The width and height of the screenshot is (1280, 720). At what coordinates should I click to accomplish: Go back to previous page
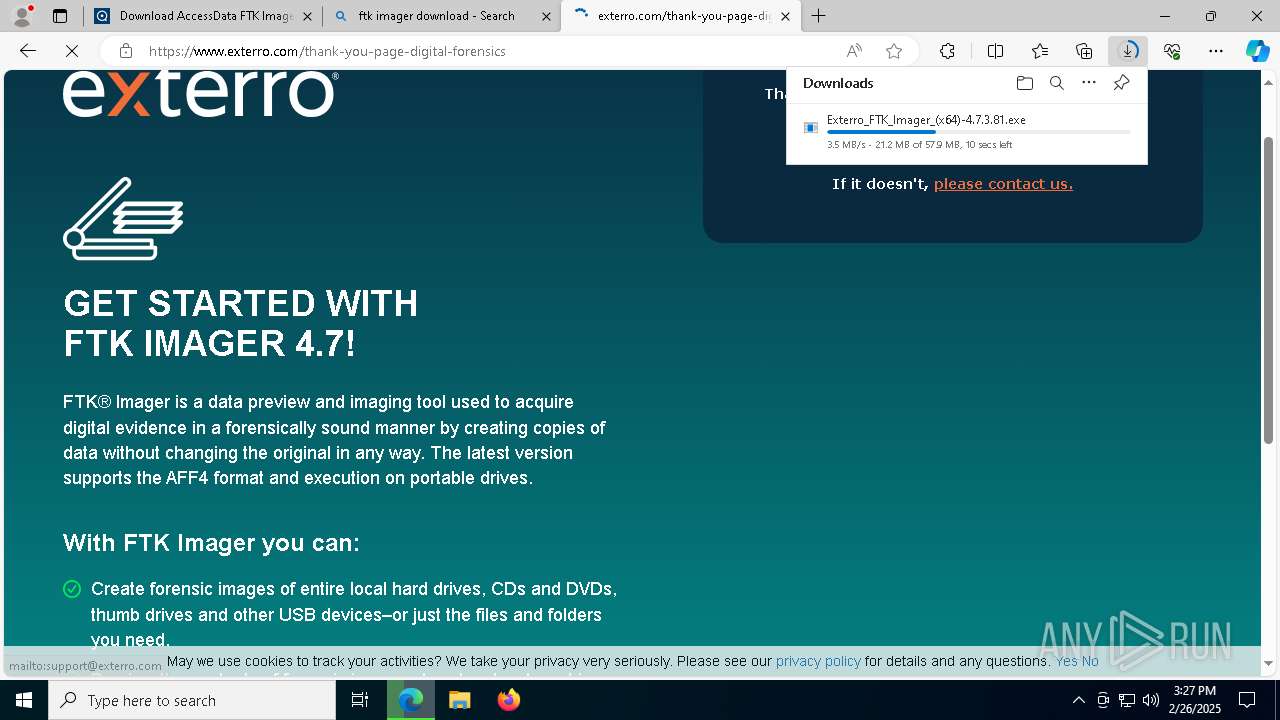pyautogui.click(x=28, y=51)
